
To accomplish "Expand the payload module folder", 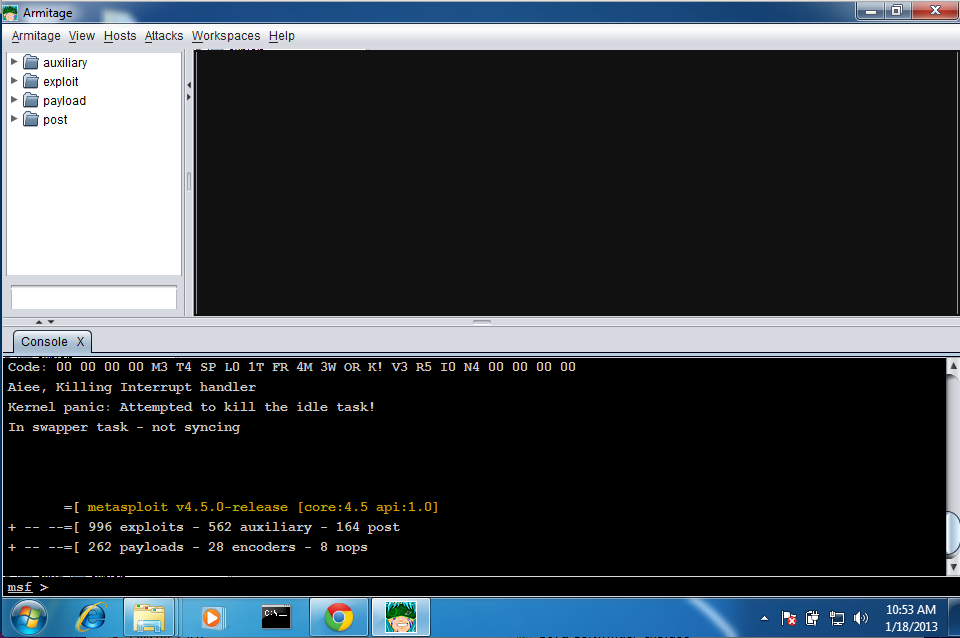I will click(14, 100).
